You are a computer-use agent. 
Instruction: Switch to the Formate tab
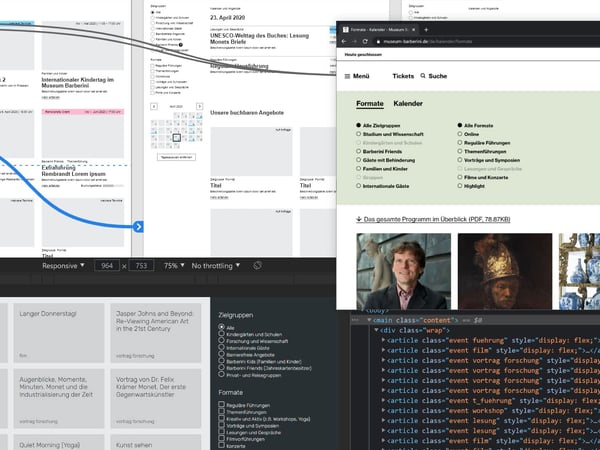(370, 104)
